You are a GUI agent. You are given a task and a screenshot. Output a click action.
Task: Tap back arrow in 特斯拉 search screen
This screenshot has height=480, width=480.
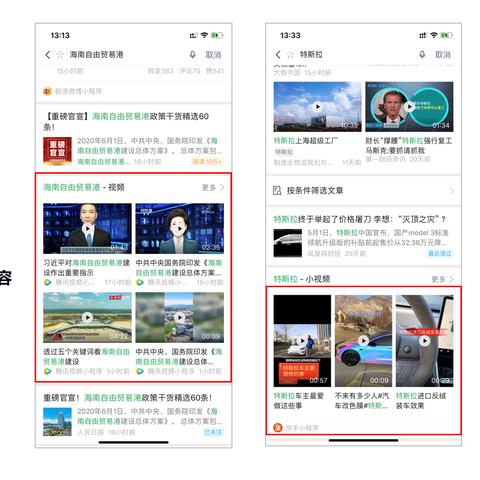pyautogui.click(x=278, y=55)
